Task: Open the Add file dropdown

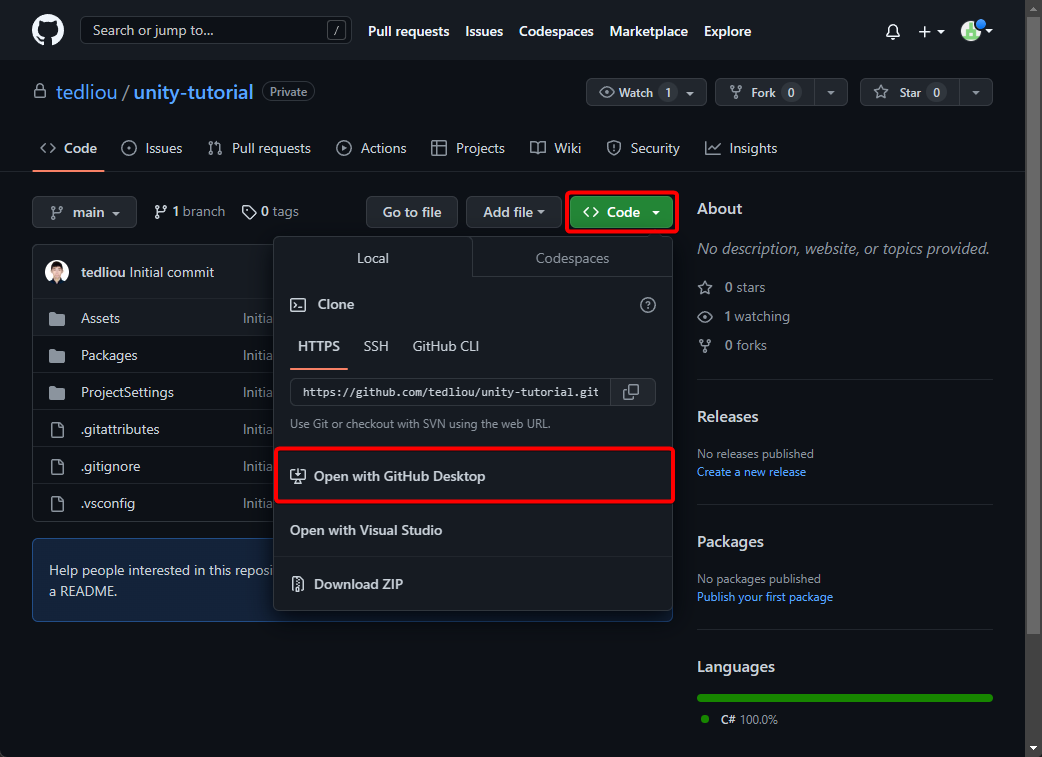Action: [514, 212]
